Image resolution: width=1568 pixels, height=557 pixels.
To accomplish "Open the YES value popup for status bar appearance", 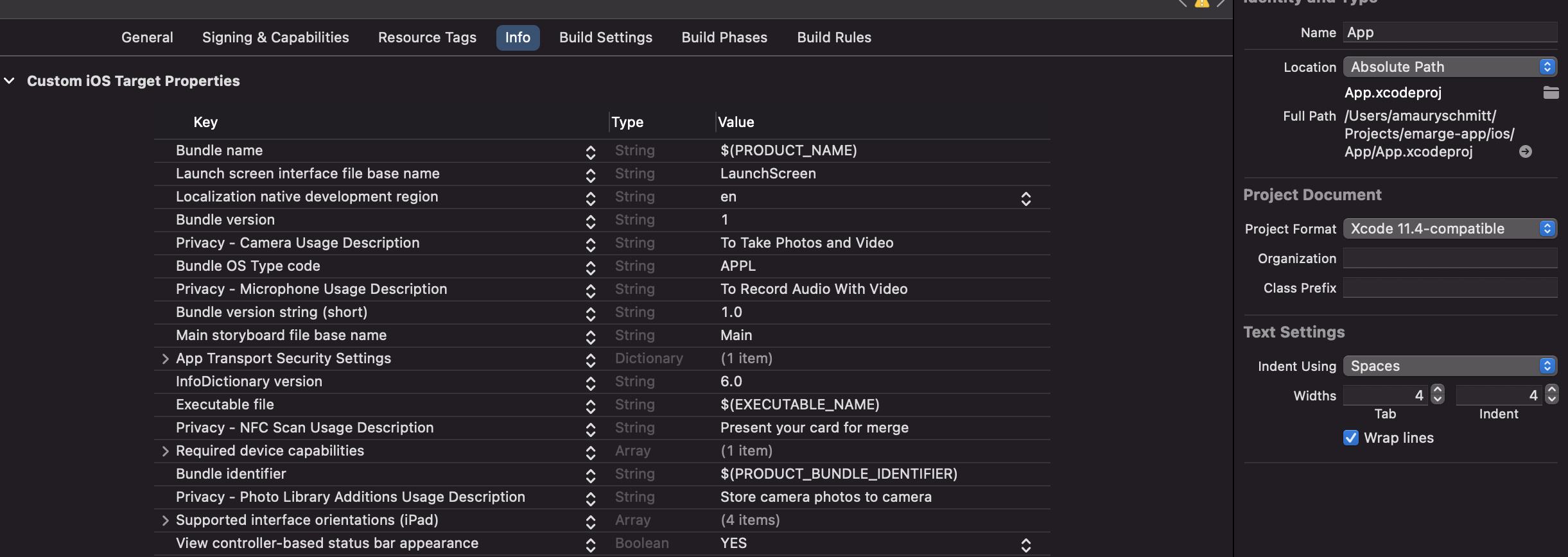I will [1025, 545].
